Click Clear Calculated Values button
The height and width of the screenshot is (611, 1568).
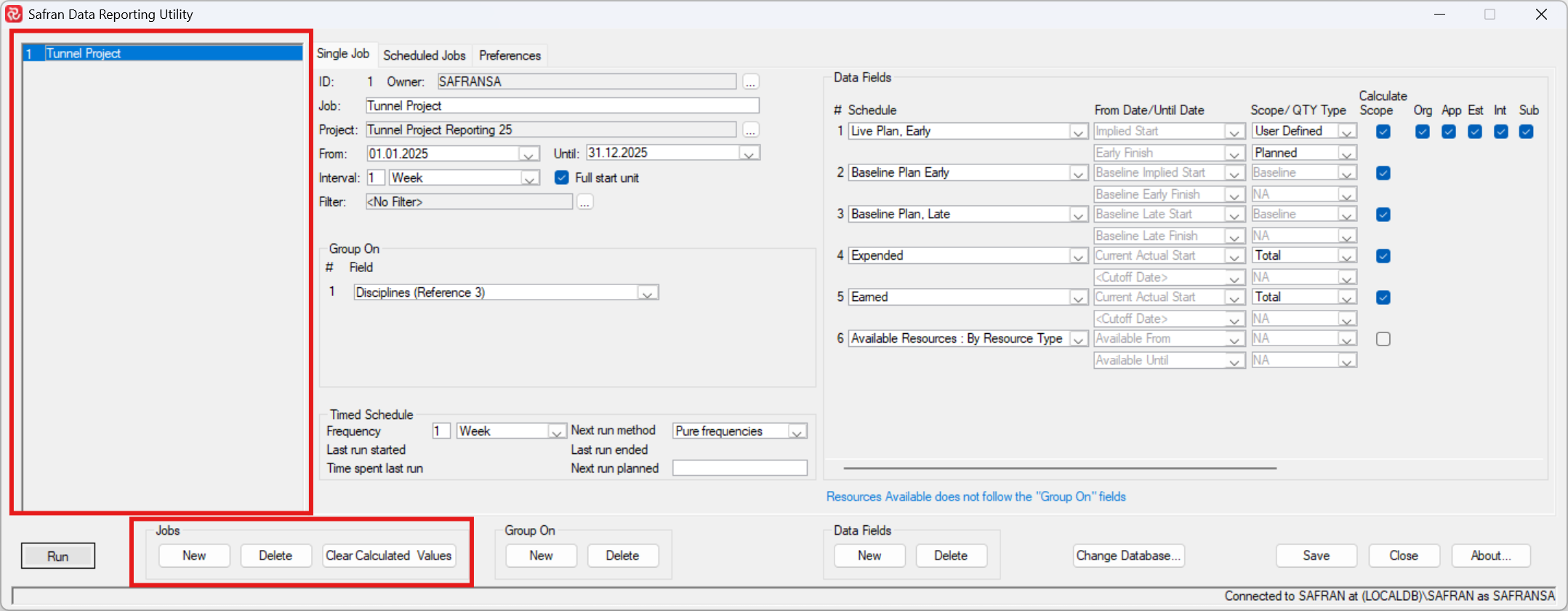tap(389, 556)
